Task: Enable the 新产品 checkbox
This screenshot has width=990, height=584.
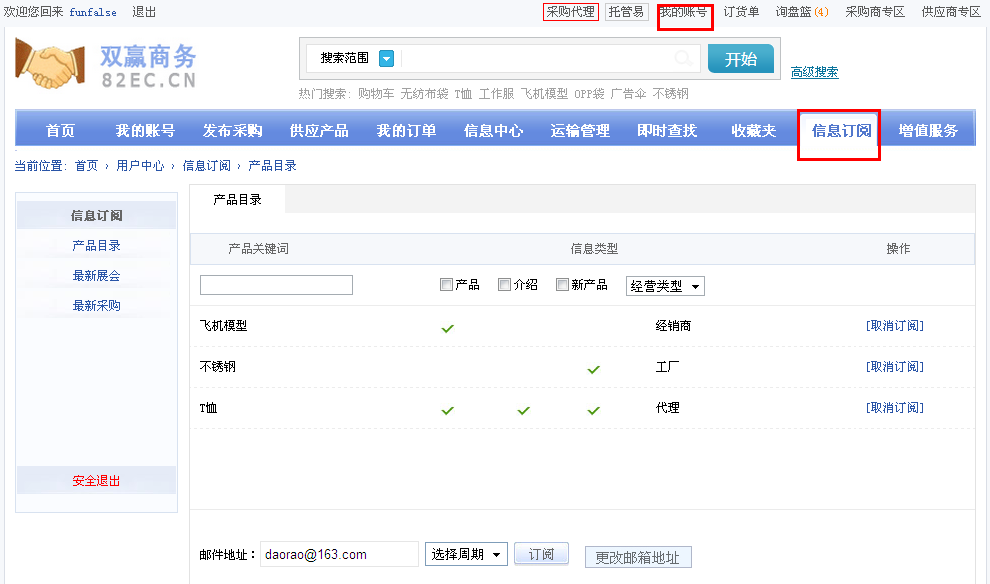Action: click(562, 284)
